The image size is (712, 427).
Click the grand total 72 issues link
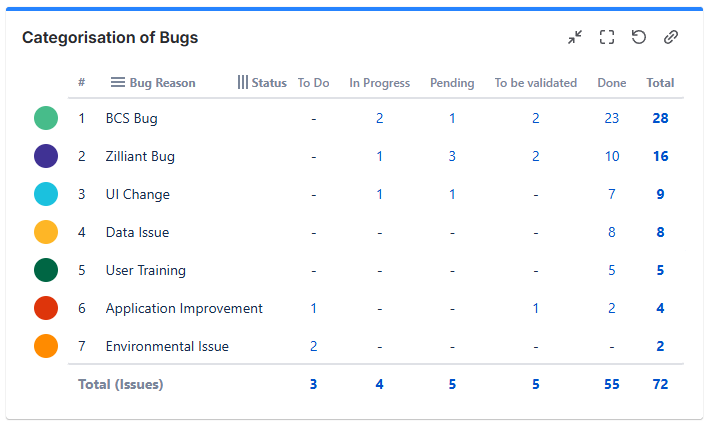click(660, 383)
